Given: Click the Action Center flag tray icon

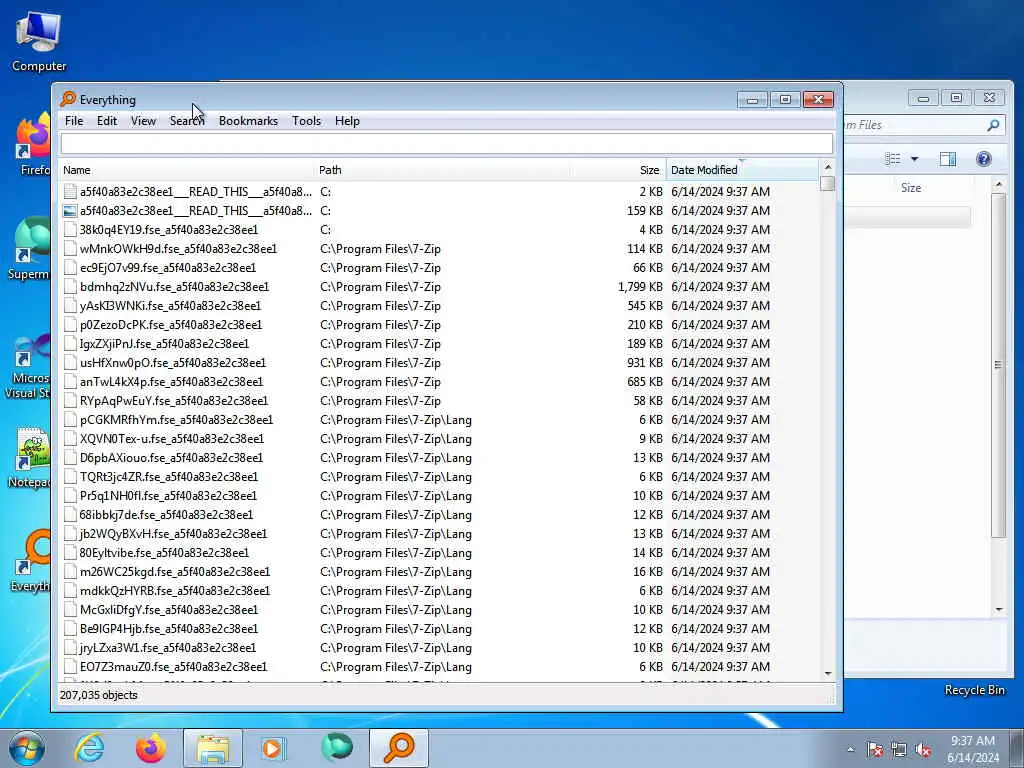Looking at the screenshot, I should [x=875, y=750].
